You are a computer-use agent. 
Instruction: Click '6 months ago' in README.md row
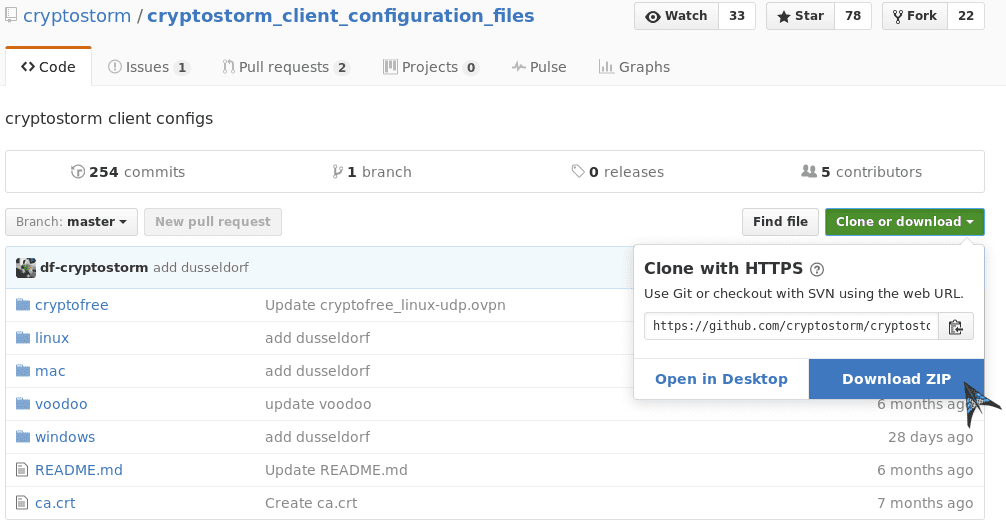coord(925,470)
